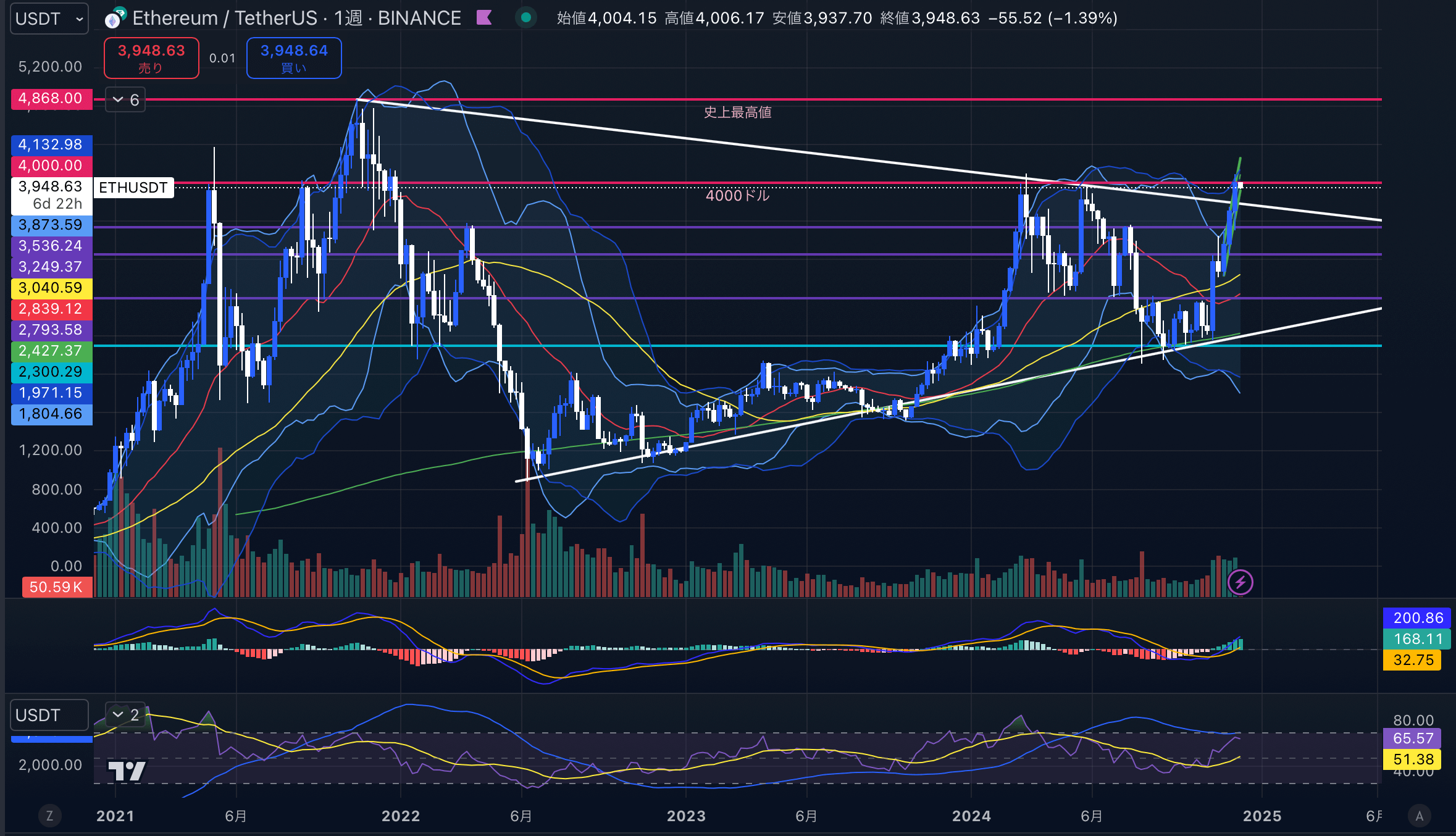Click the 6d 22h countdown label
This screenshot has width=1456, height=836.
57,204
